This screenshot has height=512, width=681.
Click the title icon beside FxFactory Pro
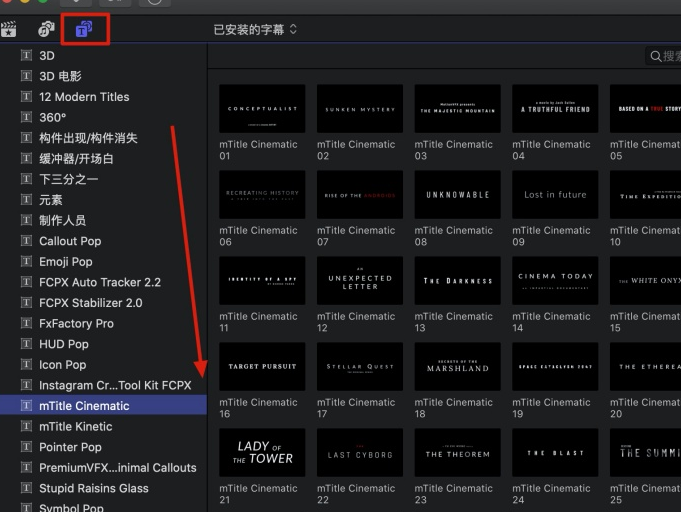(x=26, y=324)
